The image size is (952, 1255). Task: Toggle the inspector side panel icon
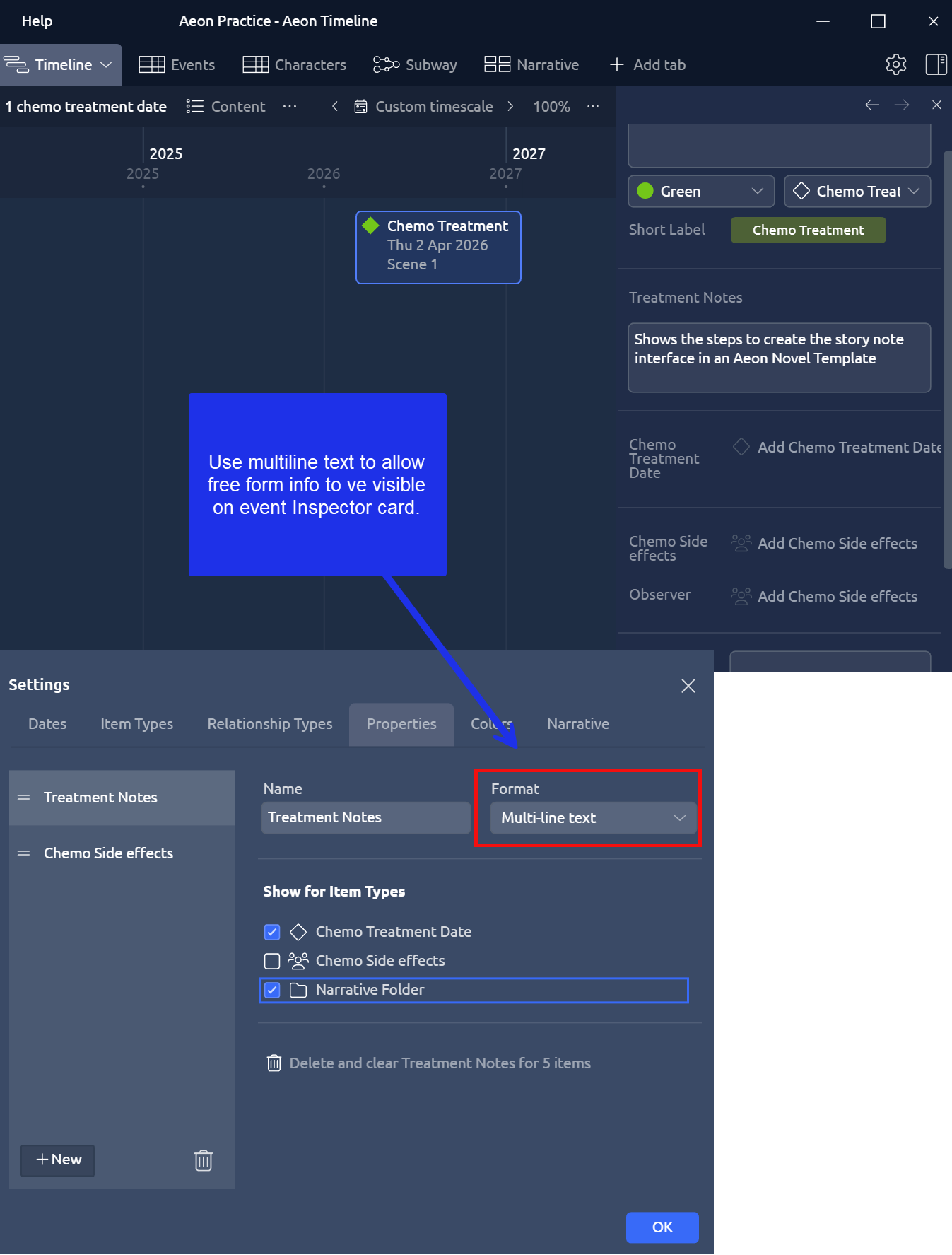pyautogui.click(x=936, y=64)
